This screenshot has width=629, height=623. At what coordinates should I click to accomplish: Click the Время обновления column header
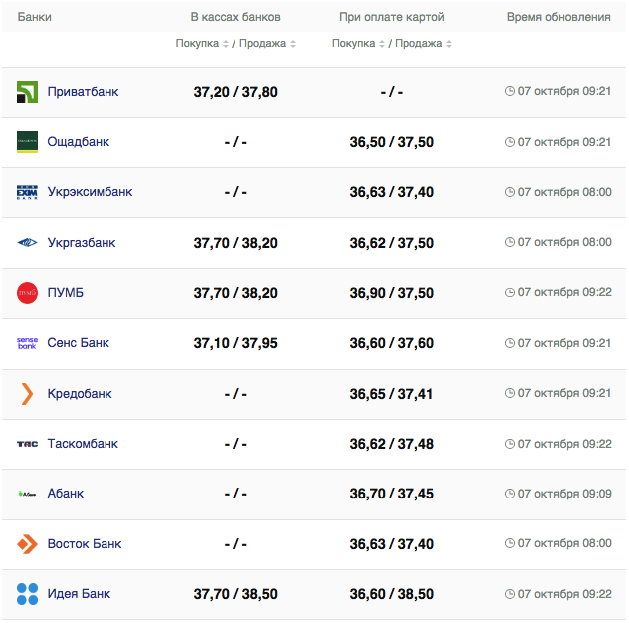coord(558,18)
